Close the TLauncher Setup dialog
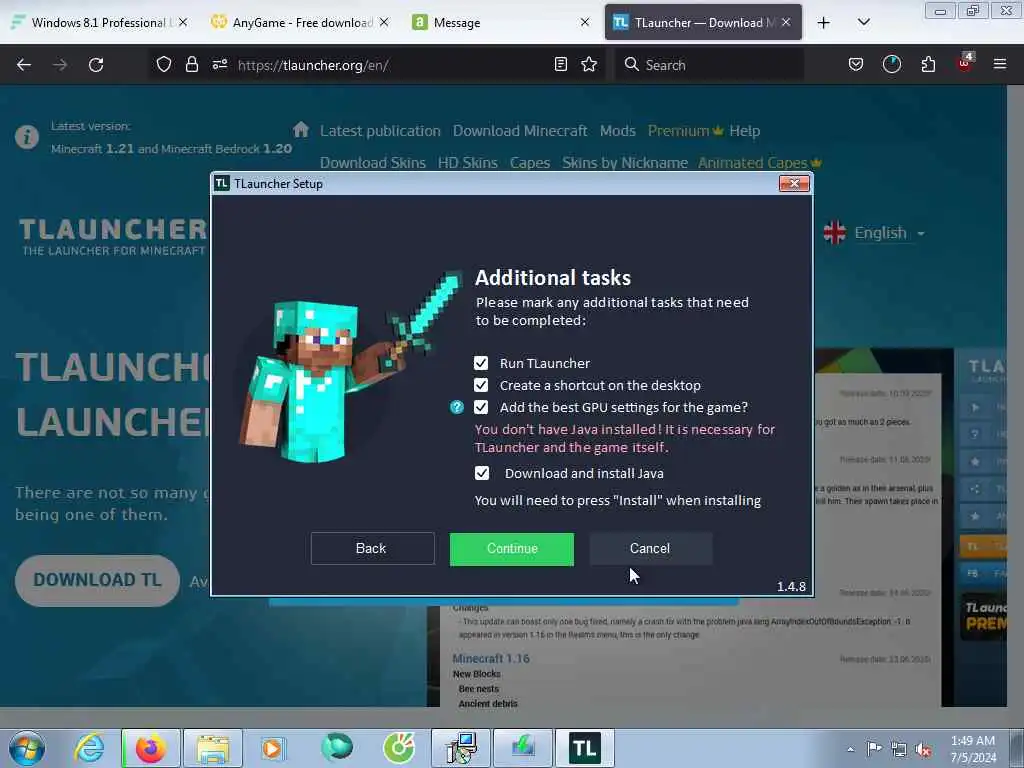 pyautogui.click(x=794, y=184)
